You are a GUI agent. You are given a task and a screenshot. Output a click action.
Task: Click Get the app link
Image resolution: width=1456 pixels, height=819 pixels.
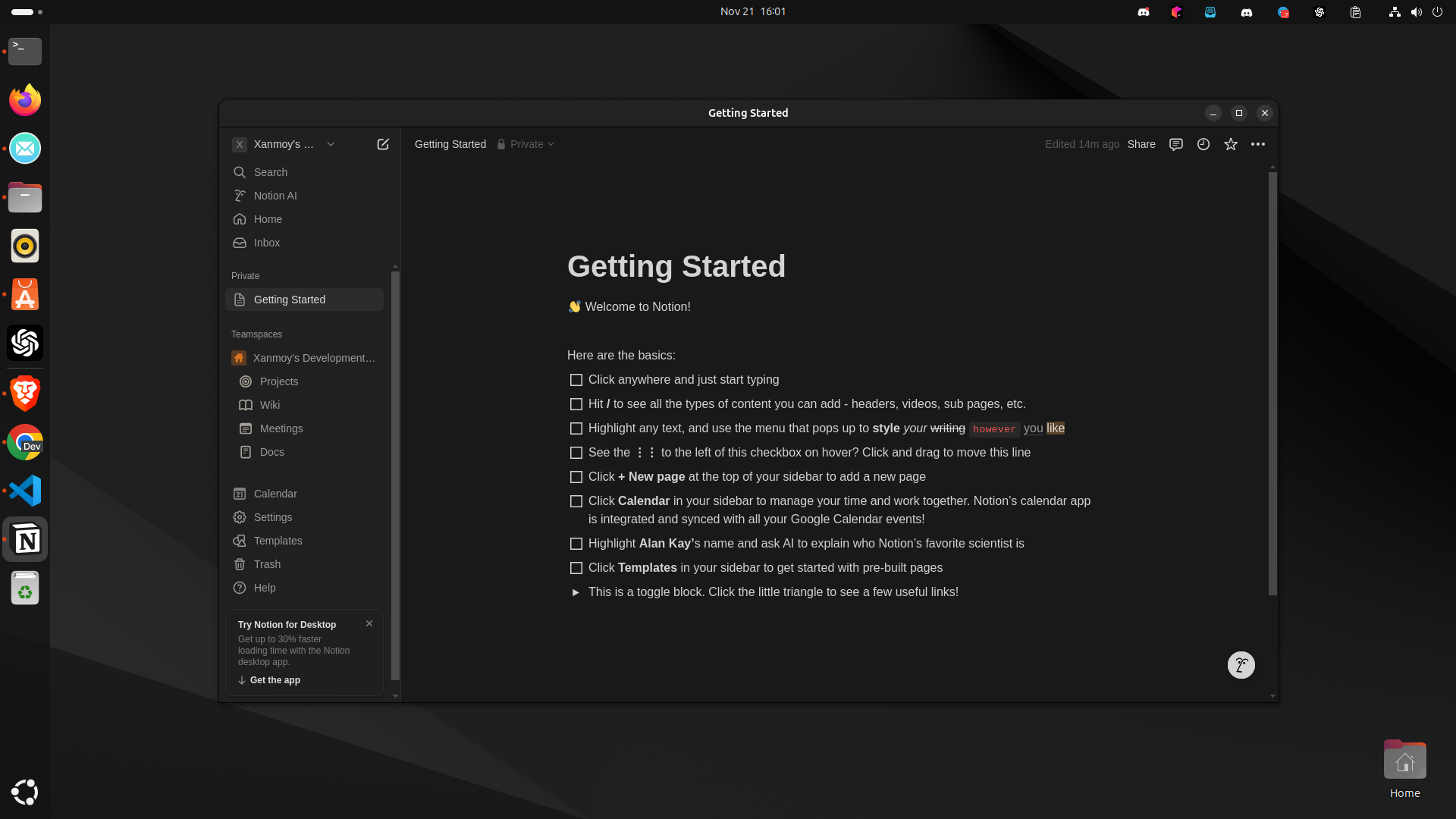pos(269,680)
